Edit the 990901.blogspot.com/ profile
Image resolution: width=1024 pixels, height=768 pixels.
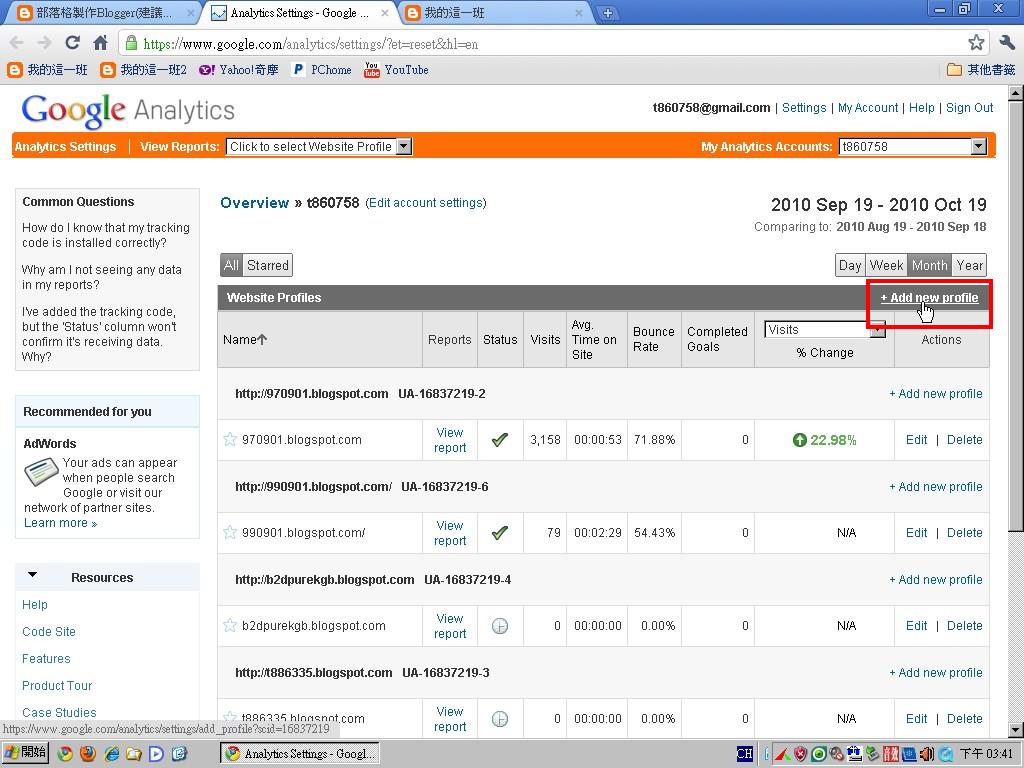click(x=916, y=533)
